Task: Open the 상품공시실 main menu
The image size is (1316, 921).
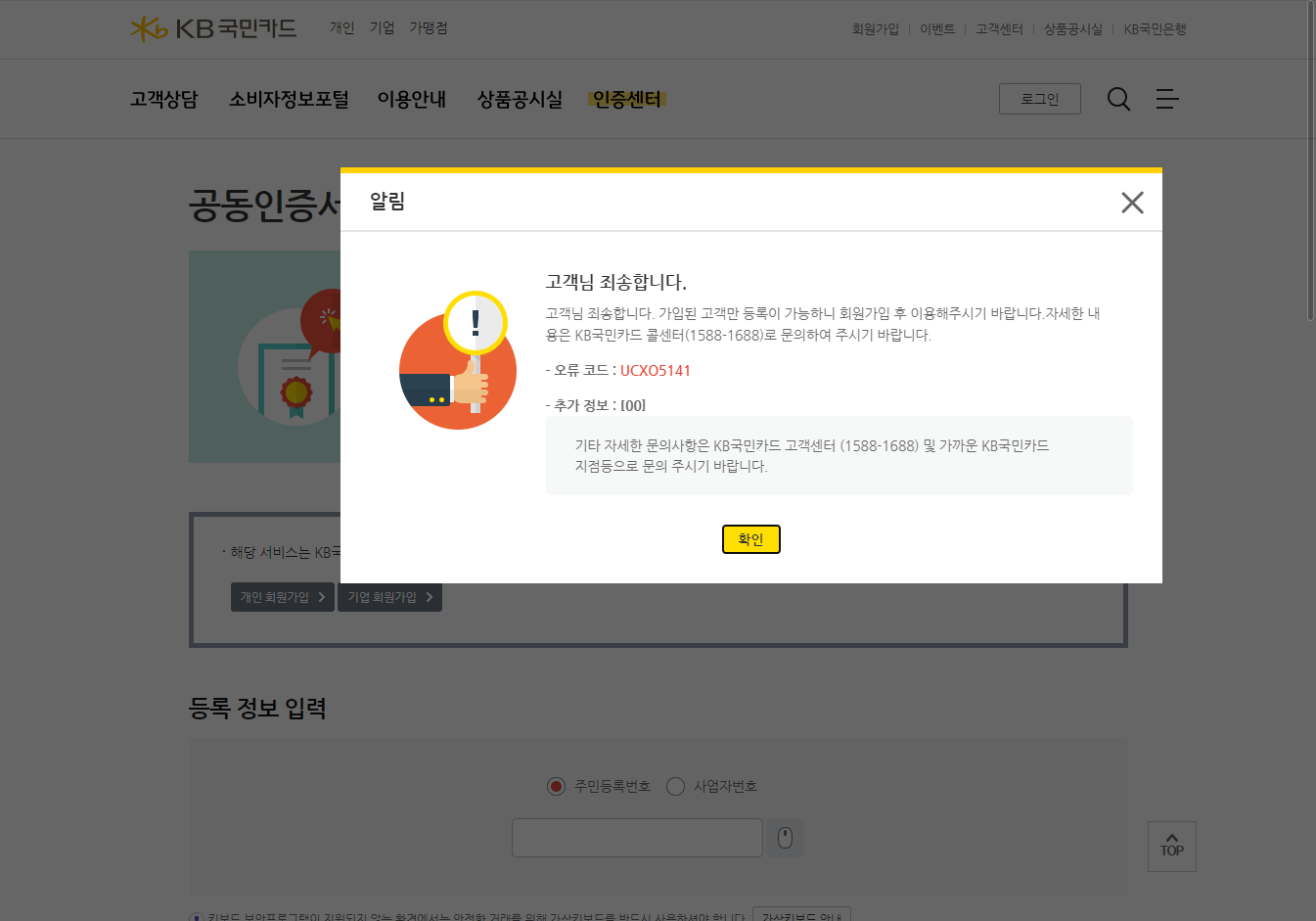Action: click(520, 99)
